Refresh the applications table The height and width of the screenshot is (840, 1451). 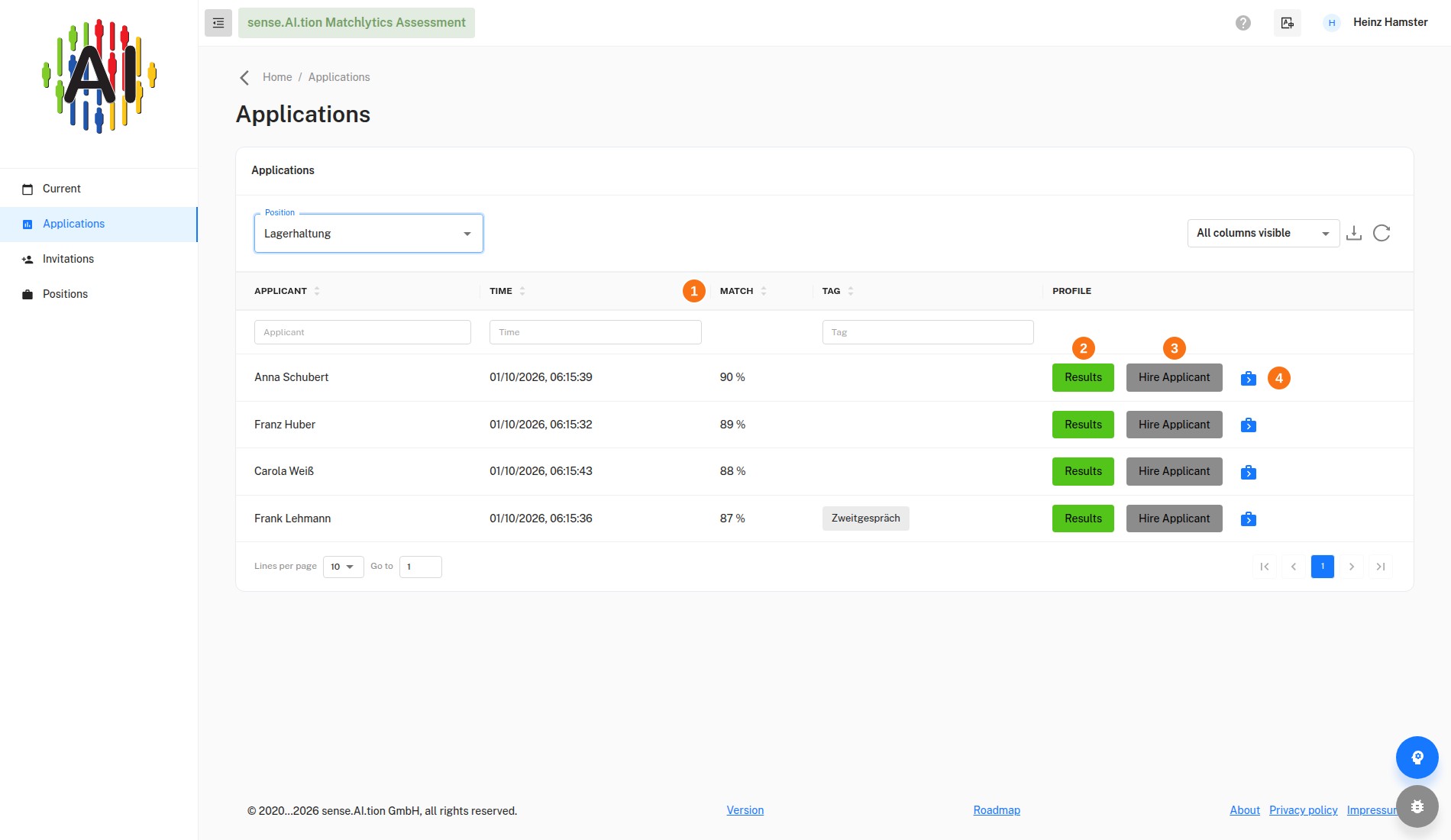[1382, 233]
